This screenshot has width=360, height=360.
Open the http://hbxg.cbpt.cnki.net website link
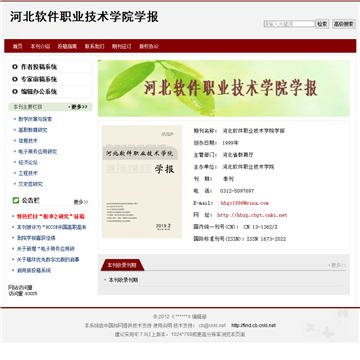tap(252, 215)
